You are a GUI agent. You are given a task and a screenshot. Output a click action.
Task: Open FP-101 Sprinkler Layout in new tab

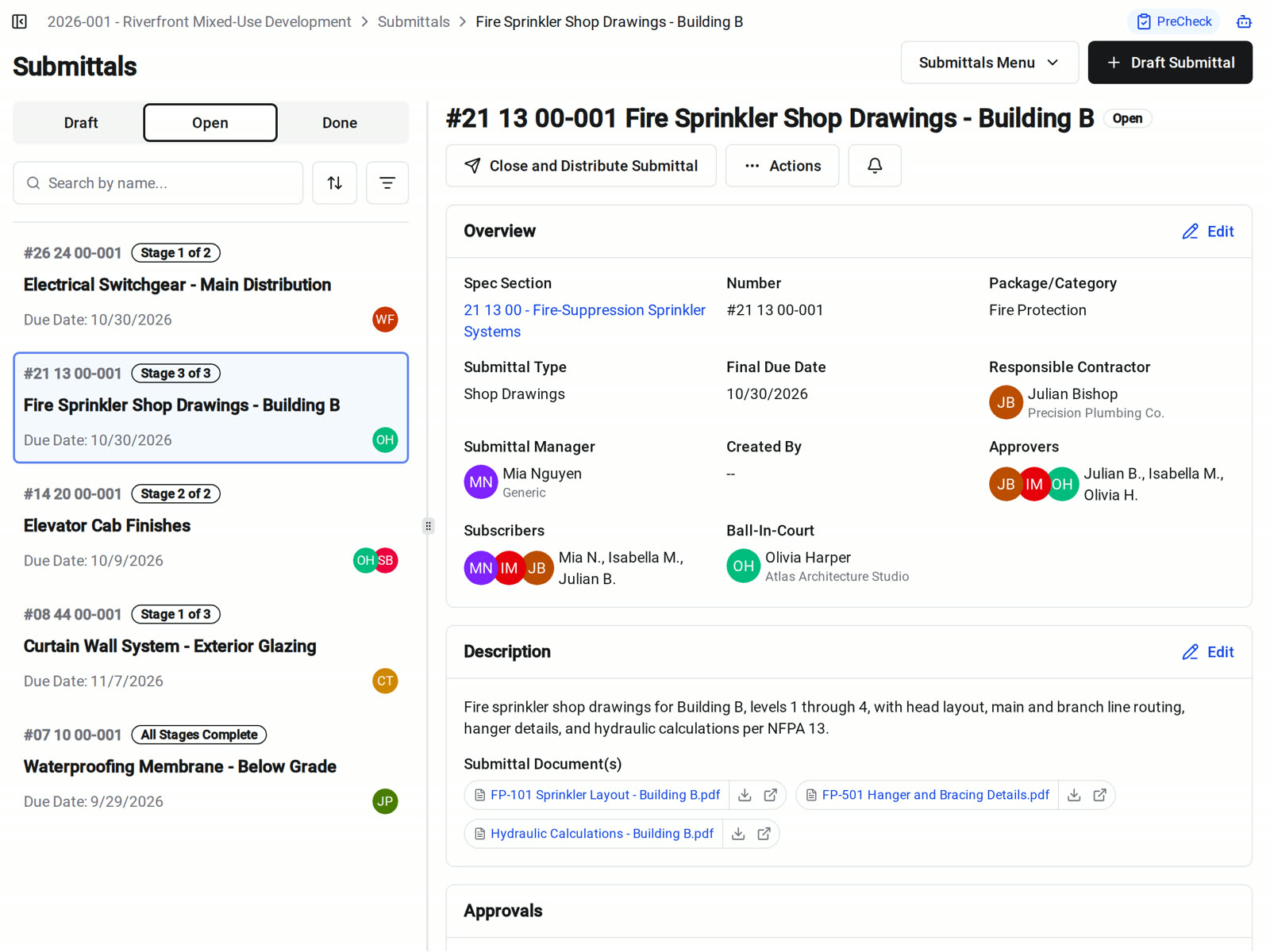click(770, 795)
